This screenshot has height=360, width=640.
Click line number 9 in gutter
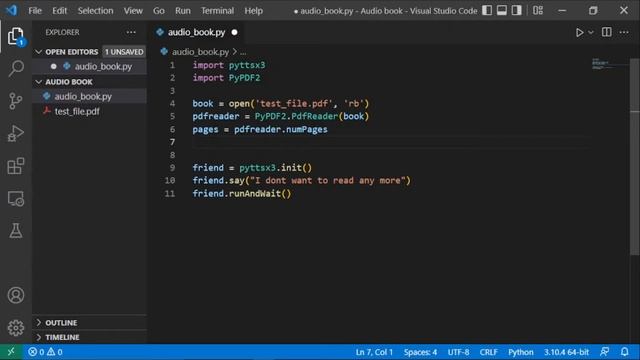click(172, 168)
